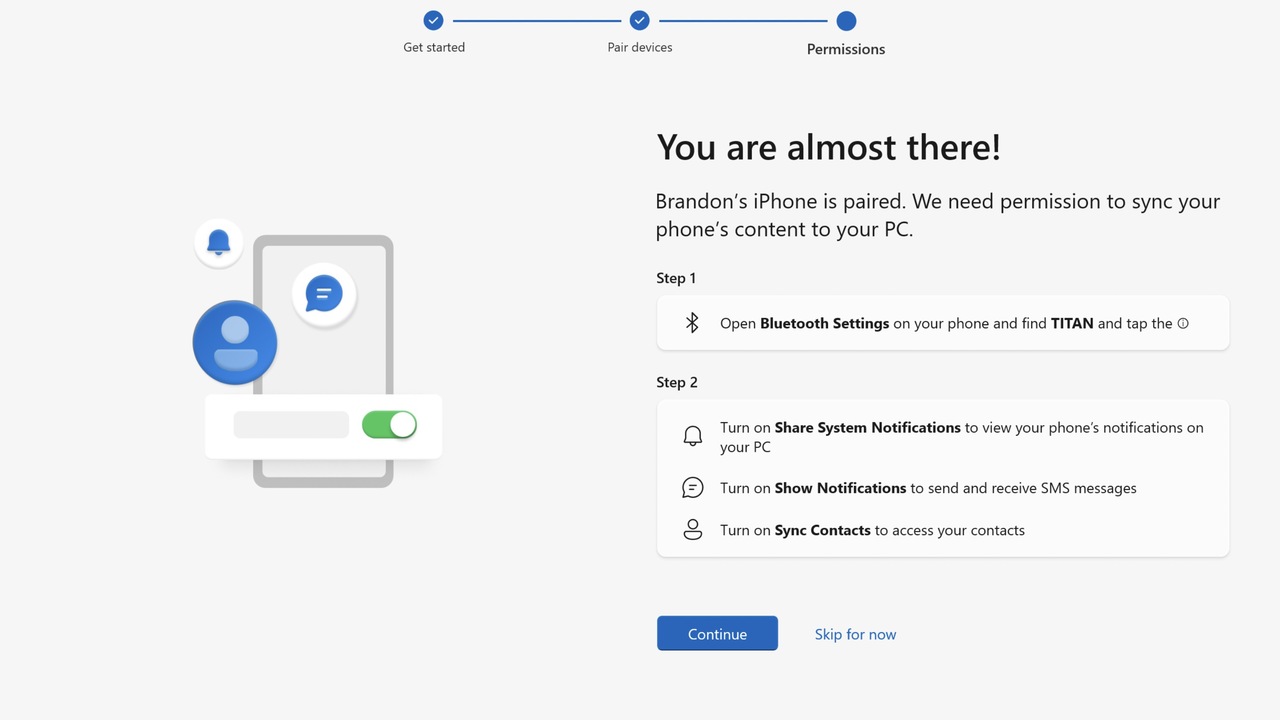Click the Get started step checkmark

(433, 20)
